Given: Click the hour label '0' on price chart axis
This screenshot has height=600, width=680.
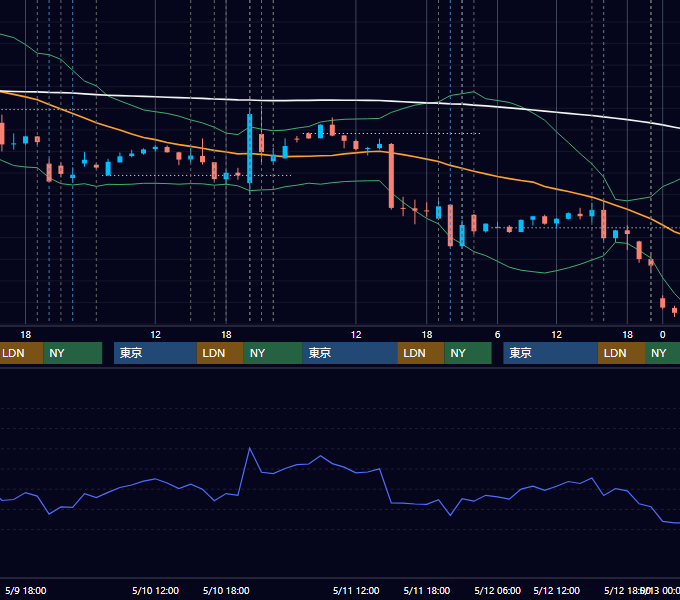Looking at the screenshot, I should click(662, 335).
